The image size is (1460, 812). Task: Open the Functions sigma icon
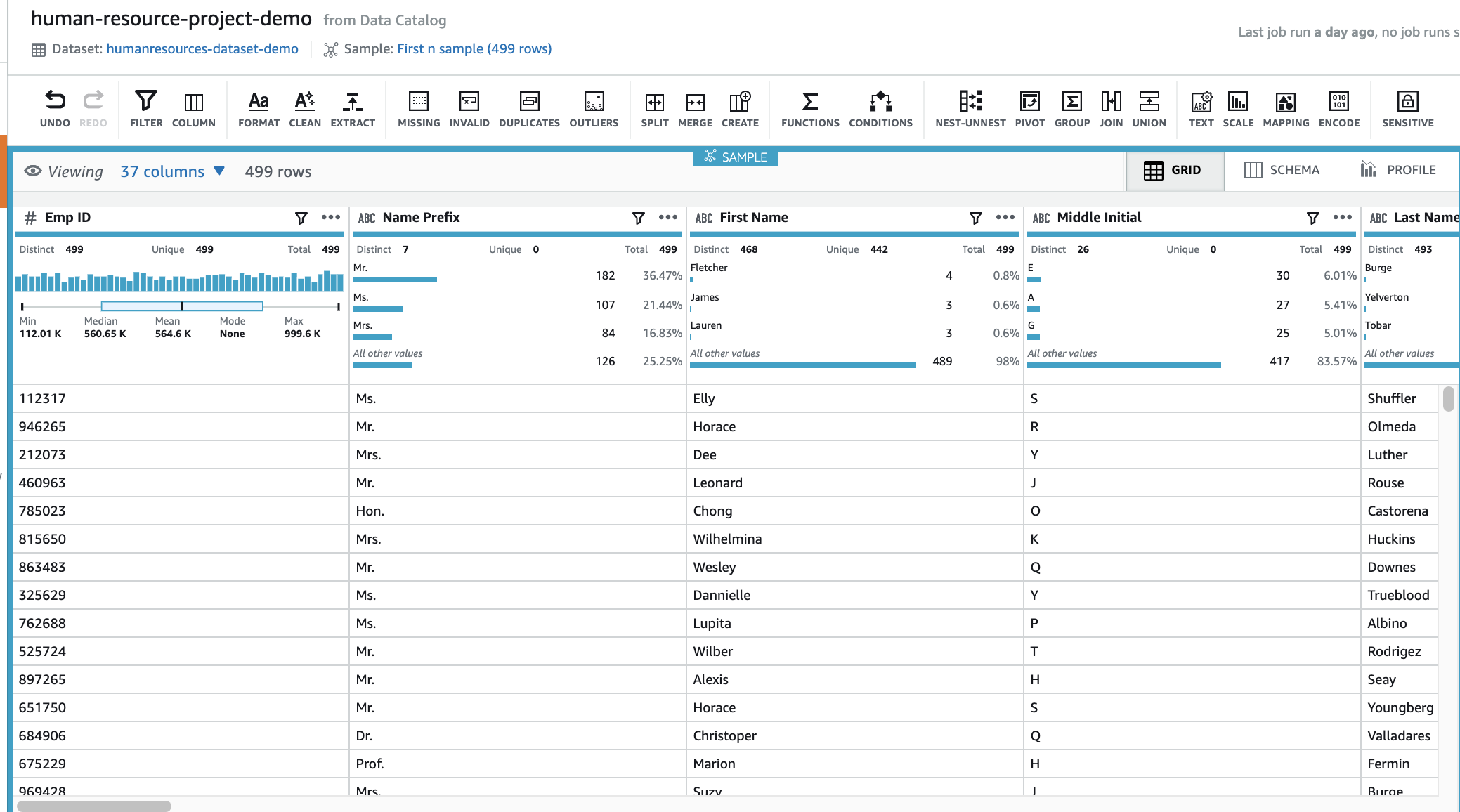(809, 102)
